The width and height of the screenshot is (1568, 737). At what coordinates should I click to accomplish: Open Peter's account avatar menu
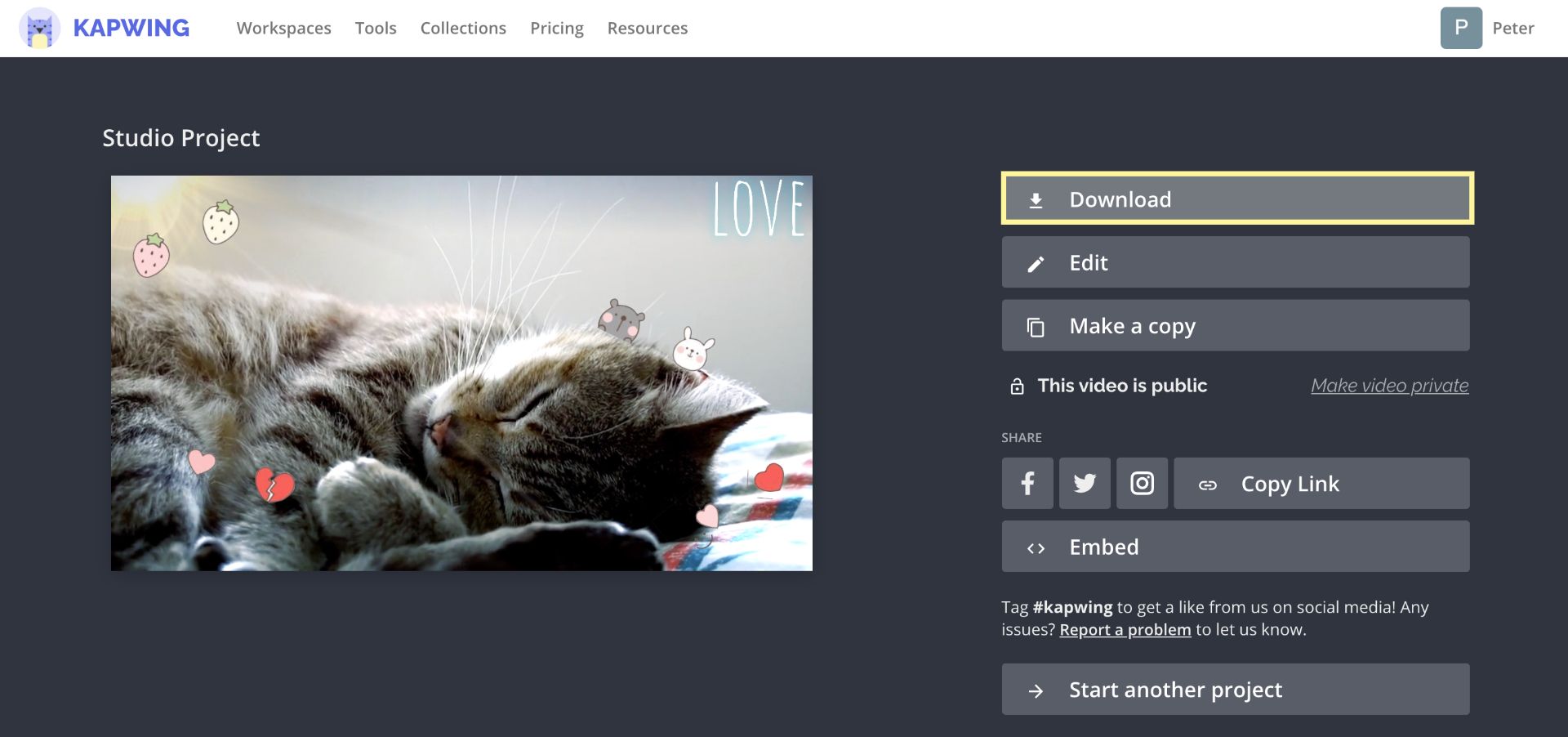tap(1461, 29)
